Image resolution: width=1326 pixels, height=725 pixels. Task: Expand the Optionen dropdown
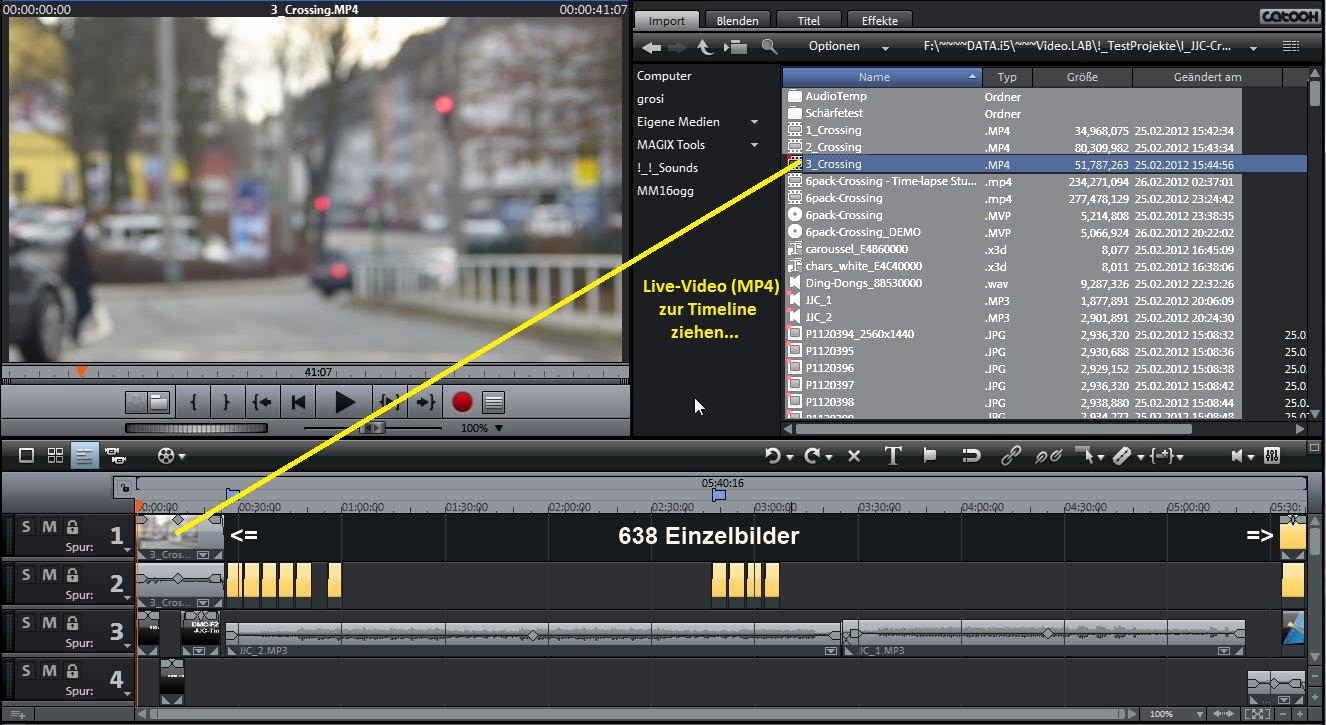tap(848, 46)
